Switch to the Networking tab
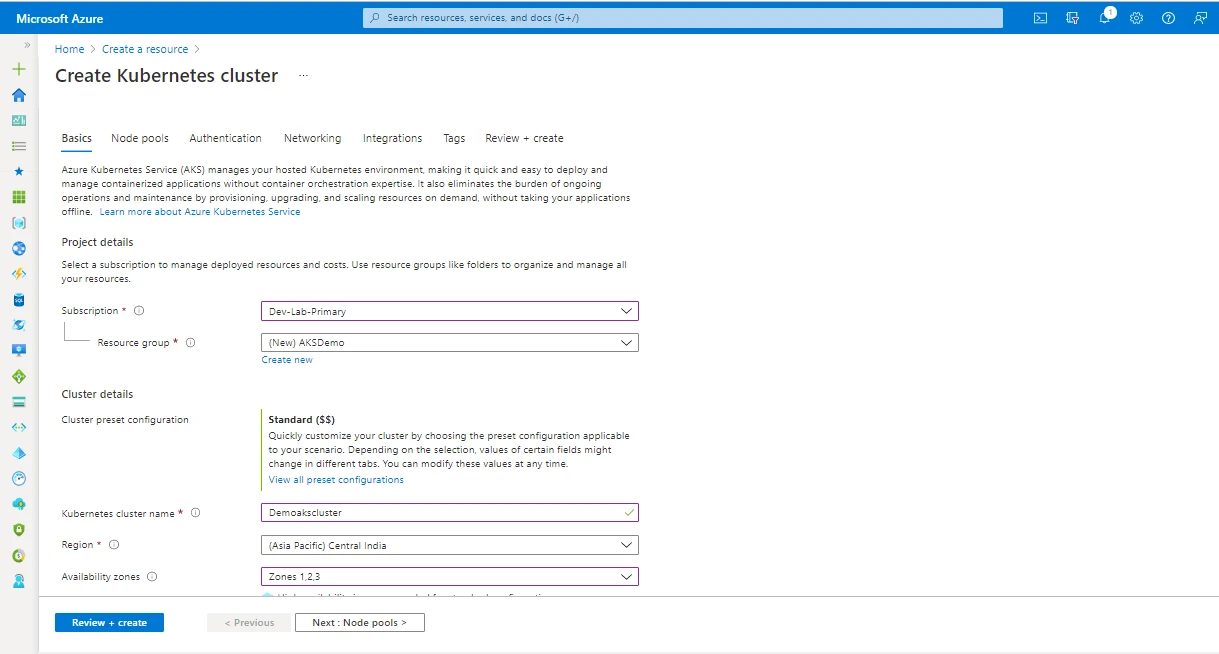1219x654 pixels. [x=312, y=138]
